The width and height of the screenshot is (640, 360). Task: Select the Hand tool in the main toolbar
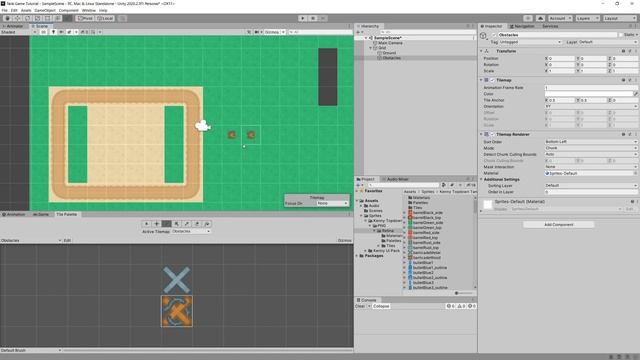(x=7, y=18)
